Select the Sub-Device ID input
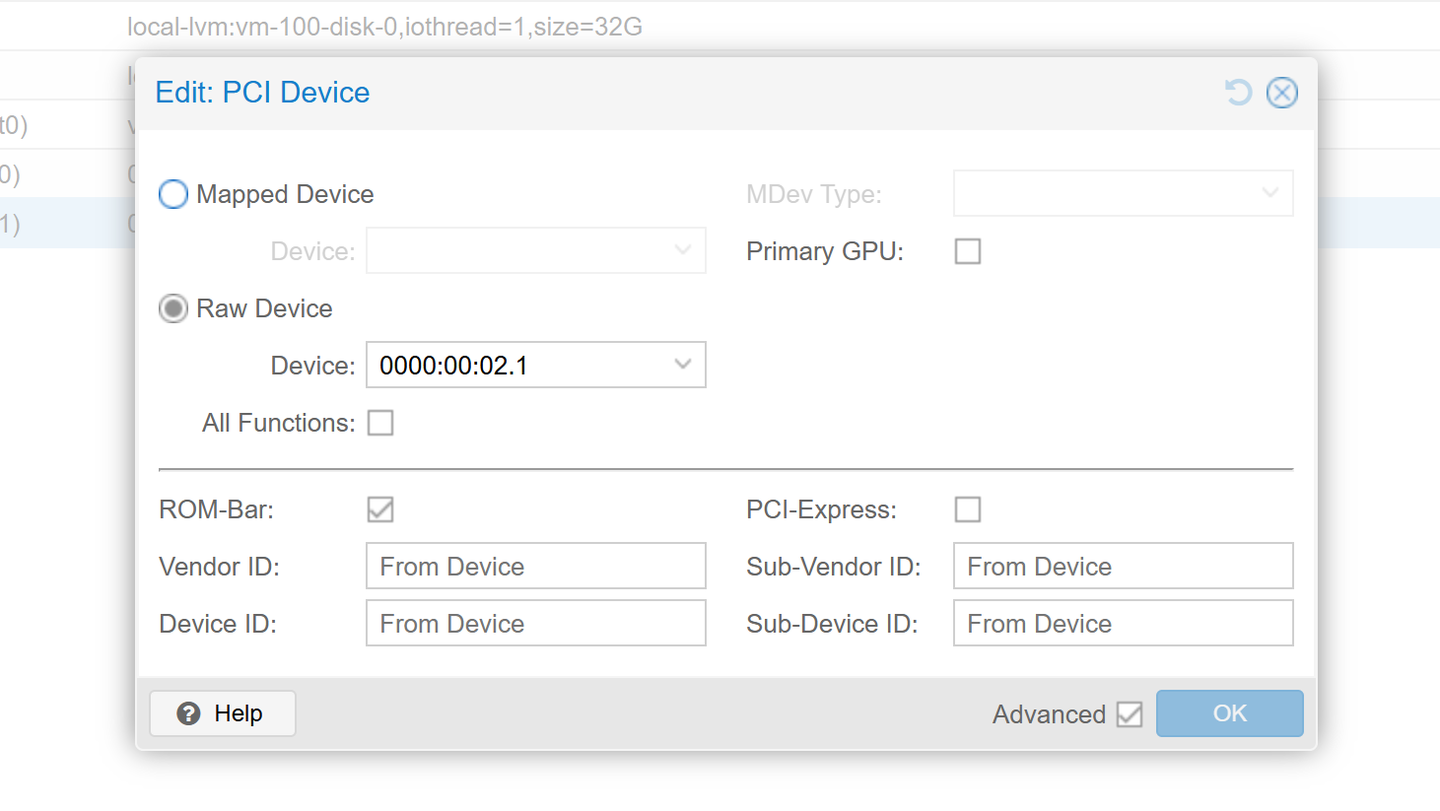This screenshot has height=811, width=1440. (1123, 623)
